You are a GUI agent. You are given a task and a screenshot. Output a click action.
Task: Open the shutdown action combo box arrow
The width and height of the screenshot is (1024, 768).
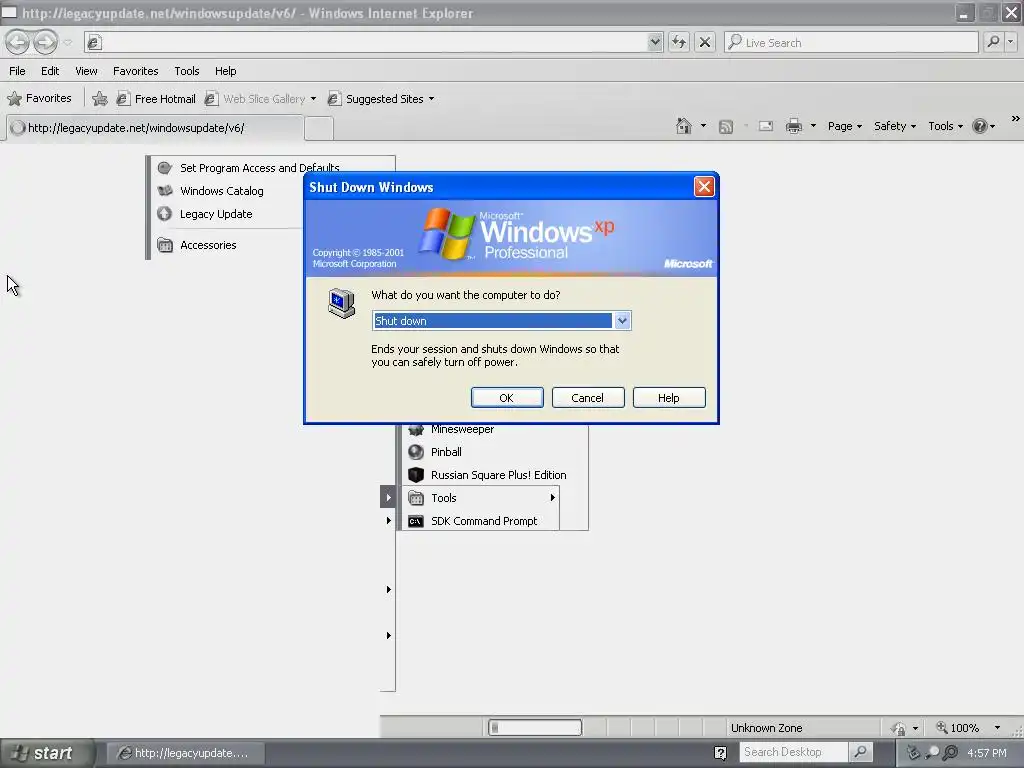pyautogui.click(x=622, y=321)
